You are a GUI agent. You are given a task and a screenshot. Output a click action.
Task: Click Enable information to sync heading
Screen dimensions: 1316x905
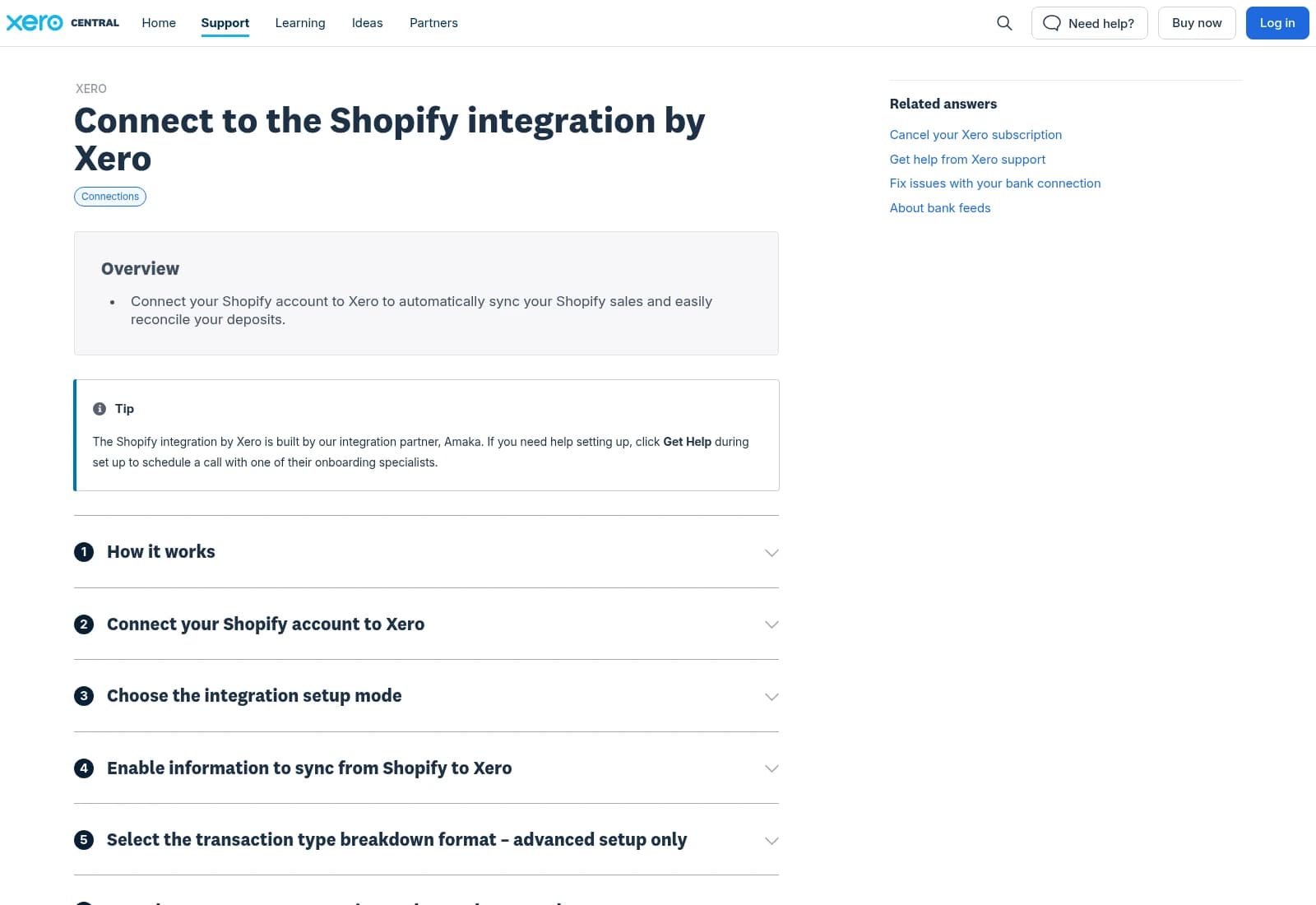tap(309, 768)
